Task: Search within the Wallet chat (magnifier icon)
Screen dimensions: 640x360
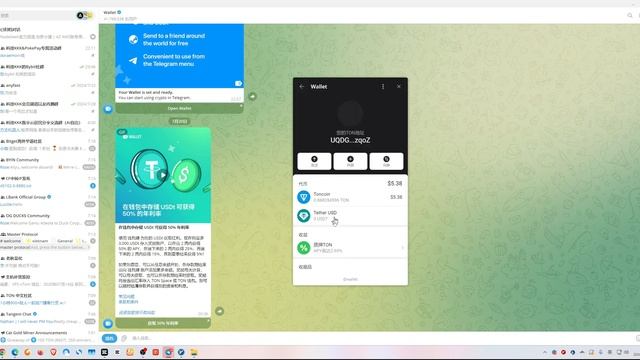Action: click(x=630, y=16)
